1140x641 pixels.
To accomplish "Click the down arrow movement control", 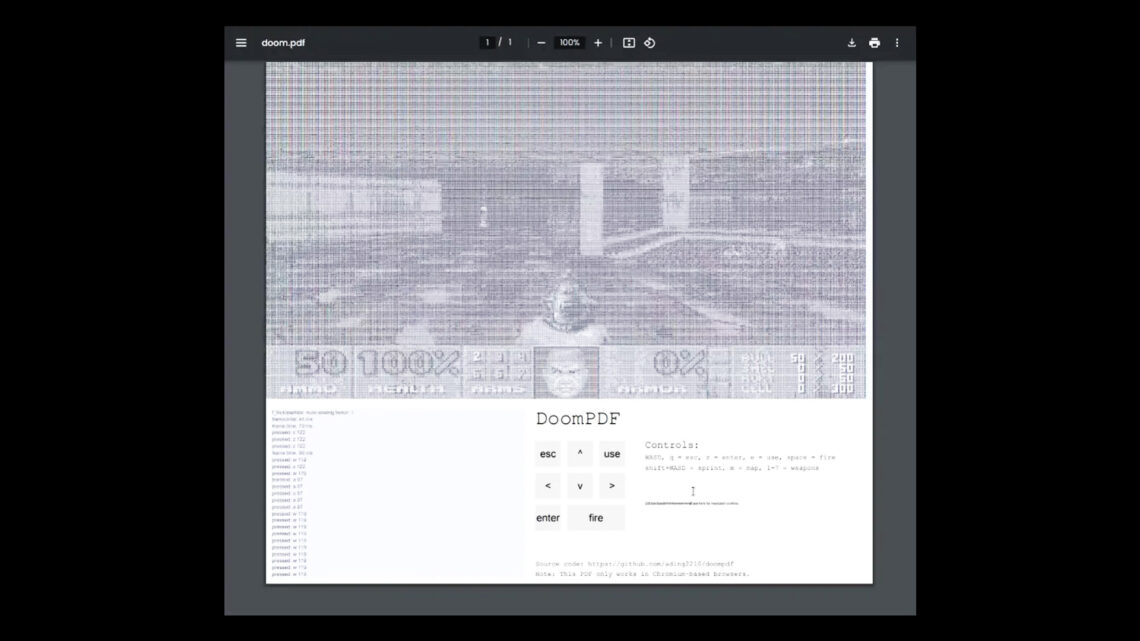I will tap(579, 486).
